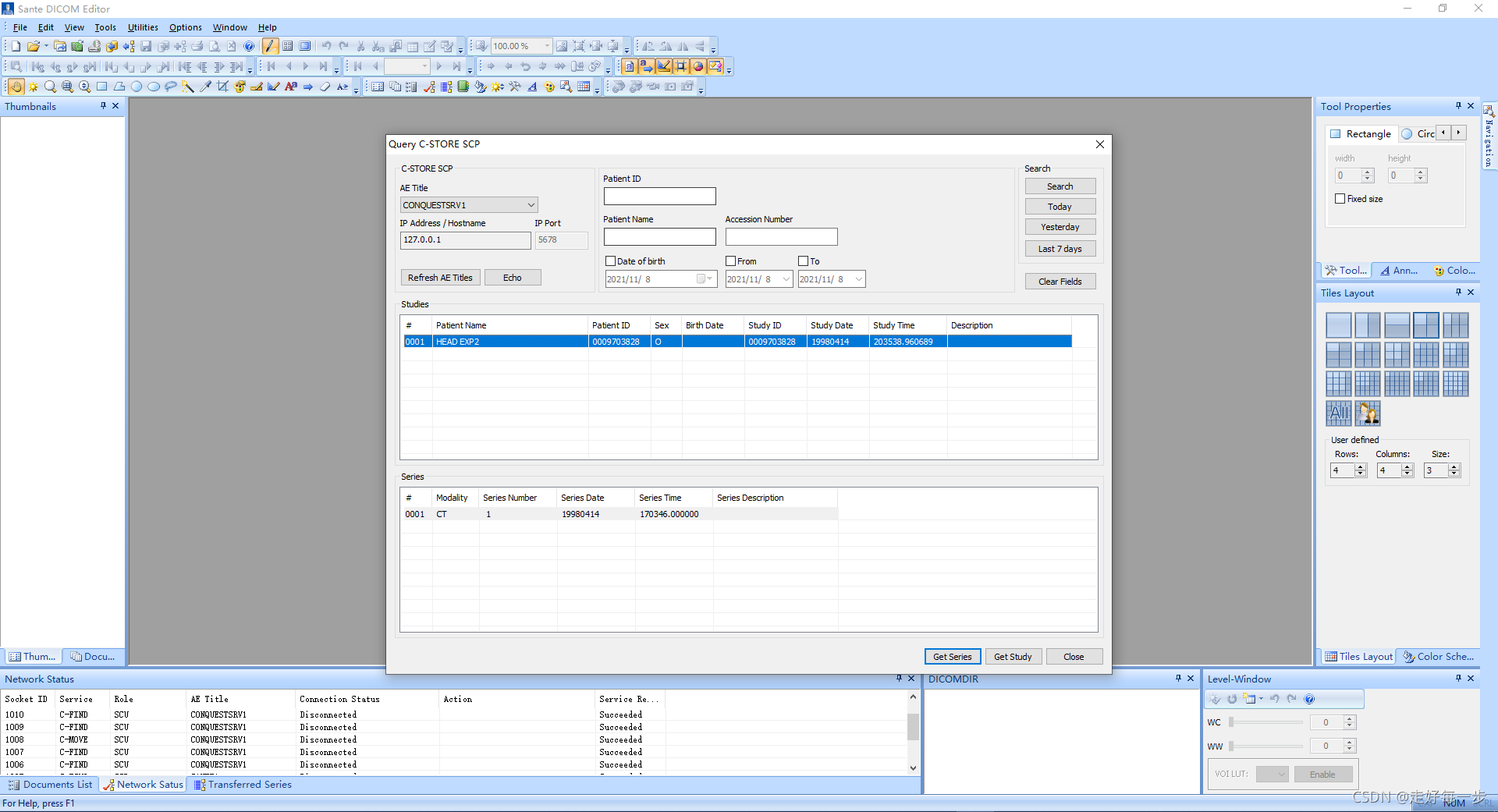The image size is (1498, 812).
Task: Click the WW slider handle
Action: [x=1231, y=746]
